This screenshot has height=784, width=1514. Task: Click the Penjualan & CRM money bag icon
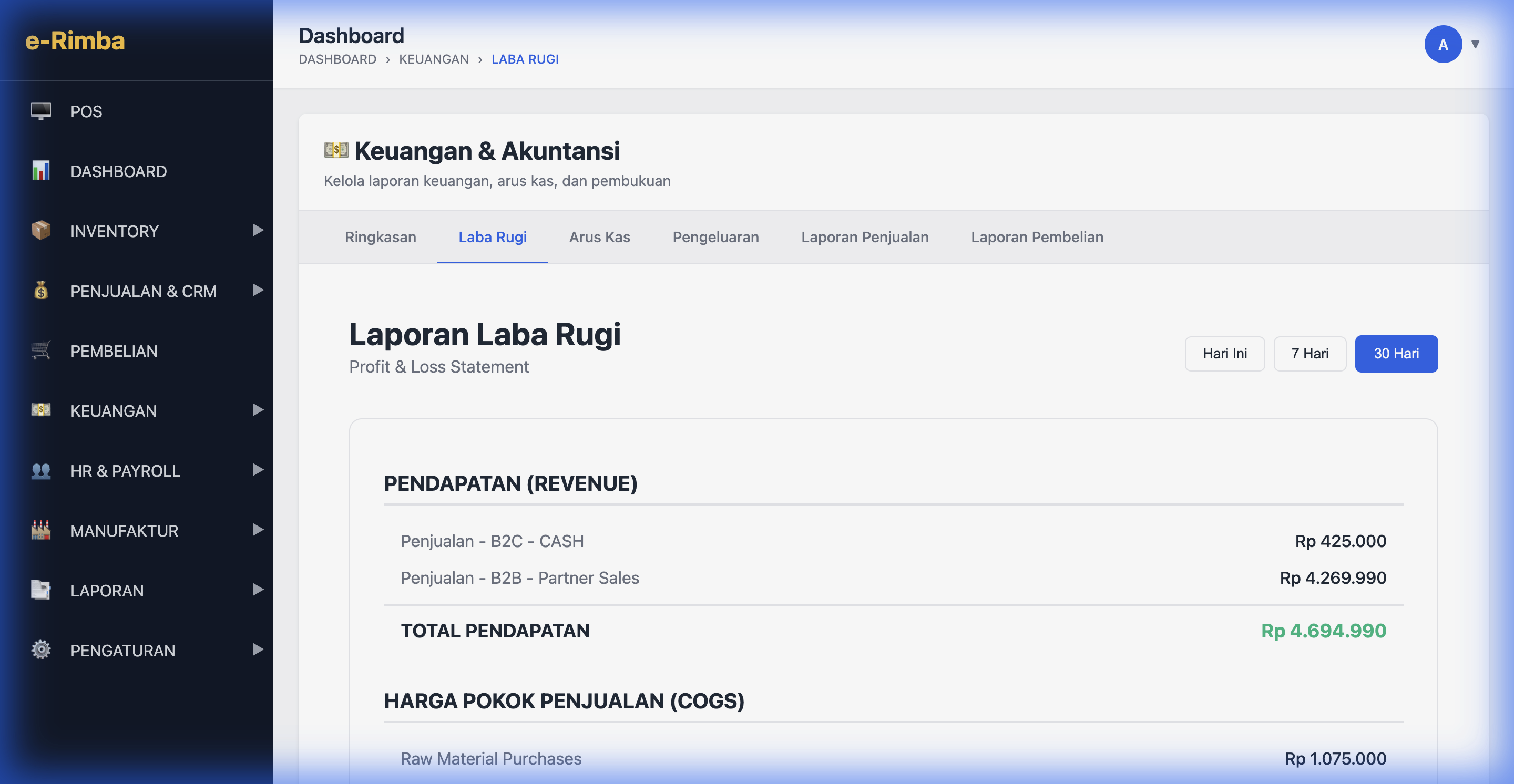[x=40, y=290]
